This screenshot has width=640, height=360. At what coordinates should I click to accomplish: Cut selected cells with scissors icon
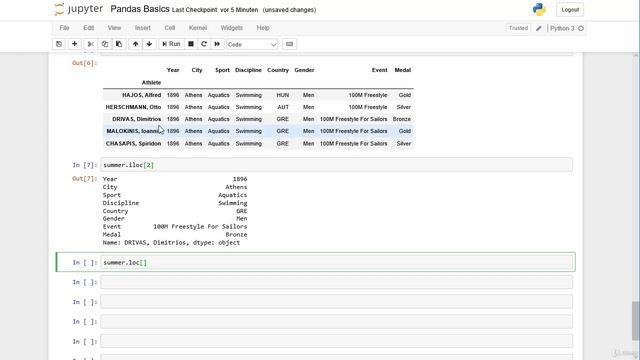click(x=91, y=44)
